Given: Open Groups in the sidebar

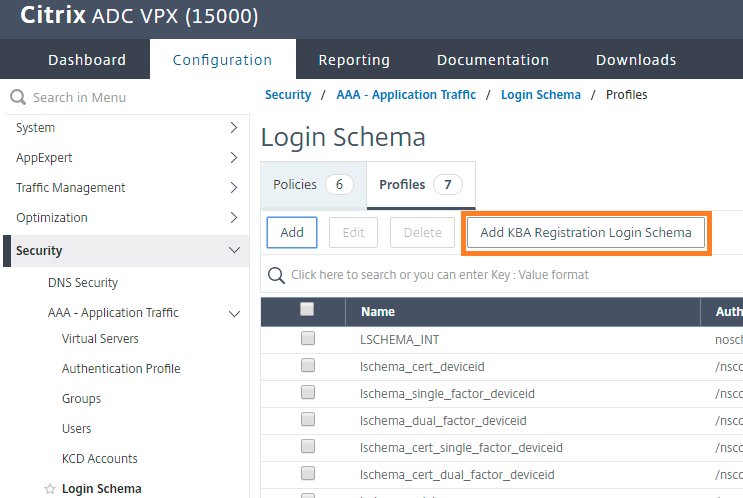Looking at the screenshot, I should pyautogui.click(x=82, y=399).
